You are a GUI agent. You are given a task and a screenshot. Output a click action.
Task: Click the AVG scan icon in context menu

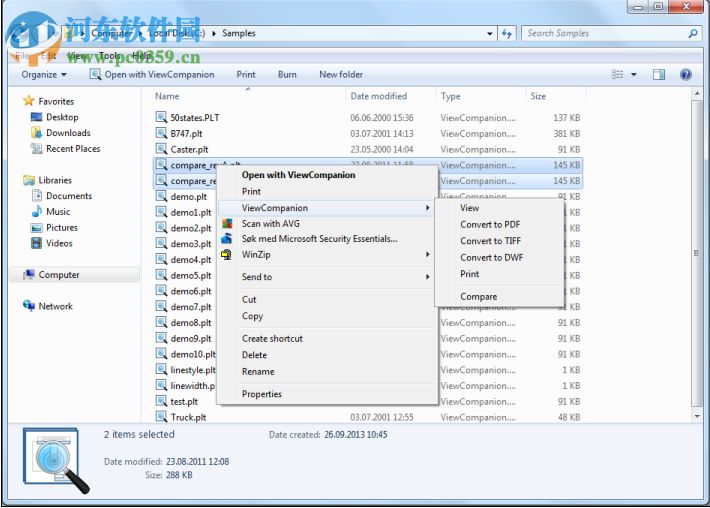coord(227,223)
